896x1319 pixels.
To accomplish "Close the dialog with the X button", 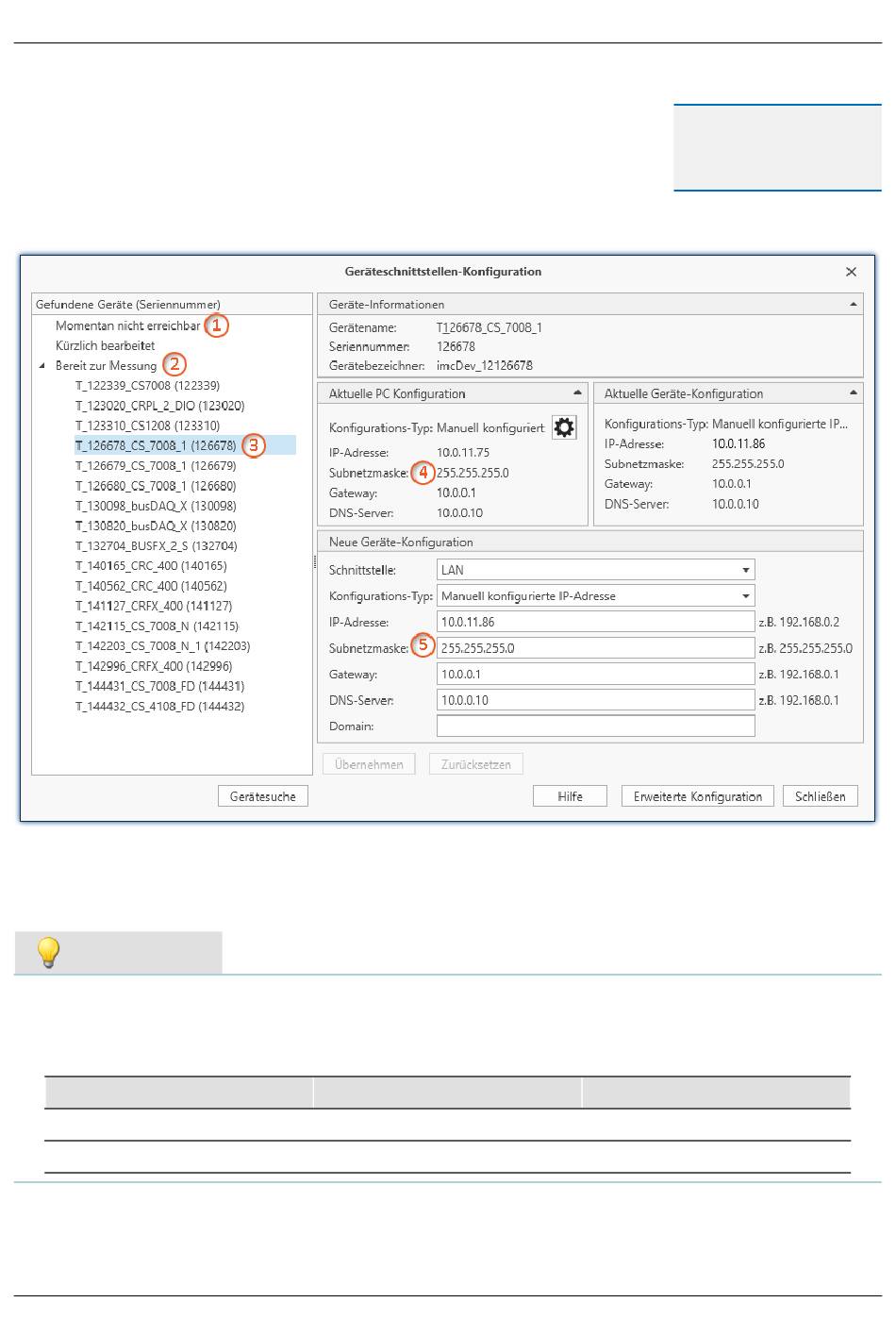I will [851, 272].
